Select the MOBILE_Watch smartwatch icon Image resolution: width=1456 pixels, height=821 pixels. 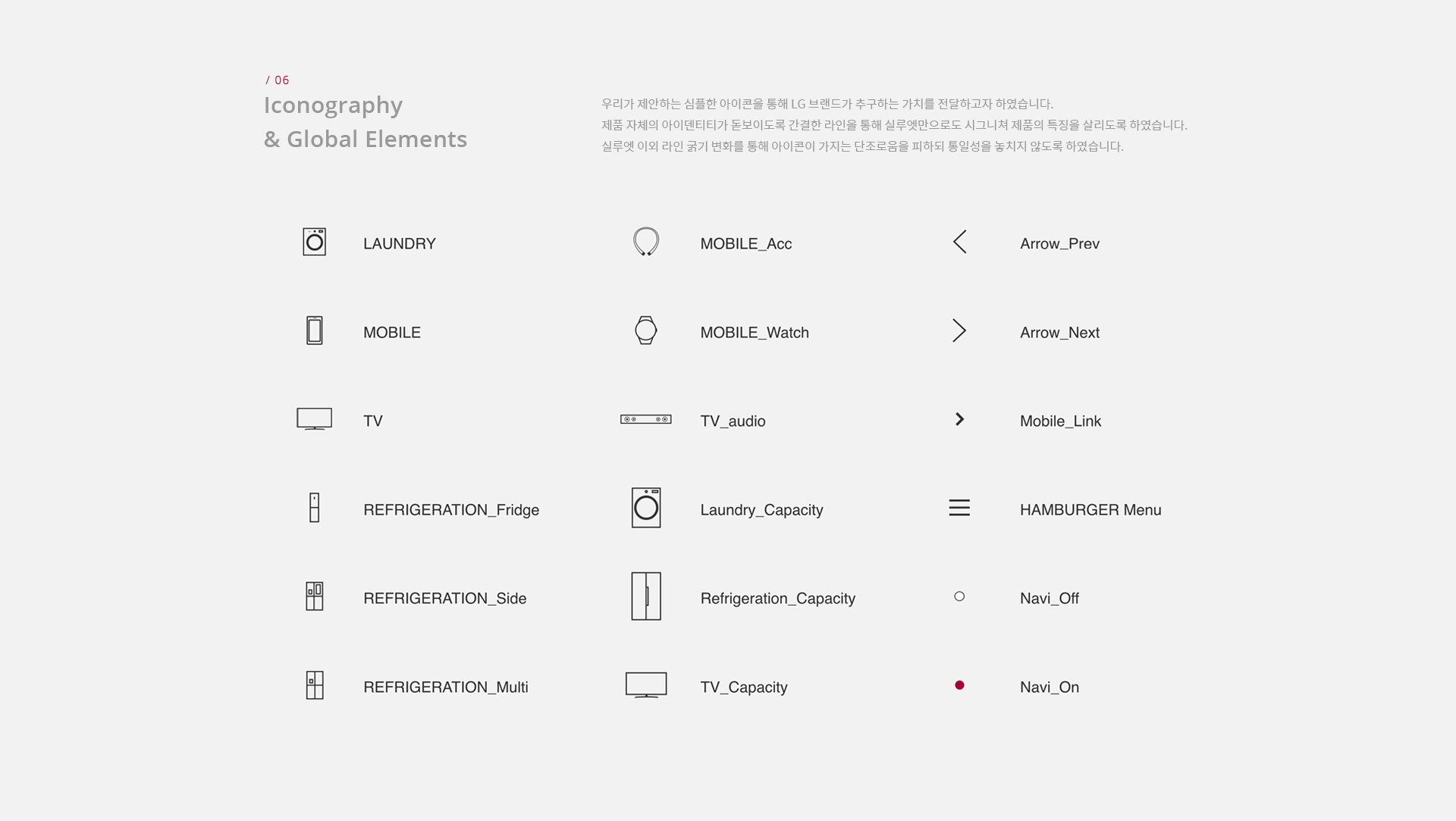click(x=646, y=331)
